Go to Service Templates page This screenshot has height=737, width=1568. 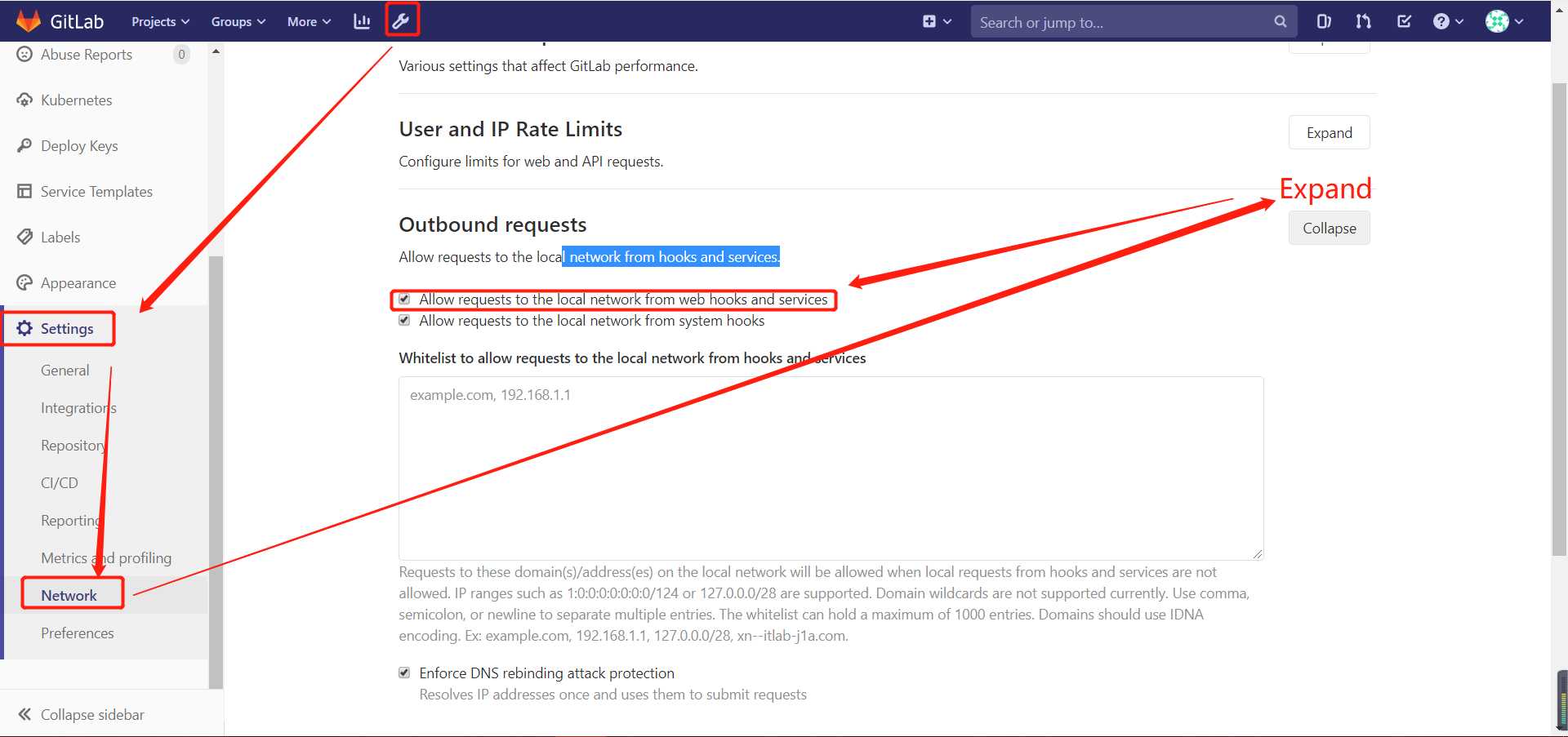(x=96, y=191)
